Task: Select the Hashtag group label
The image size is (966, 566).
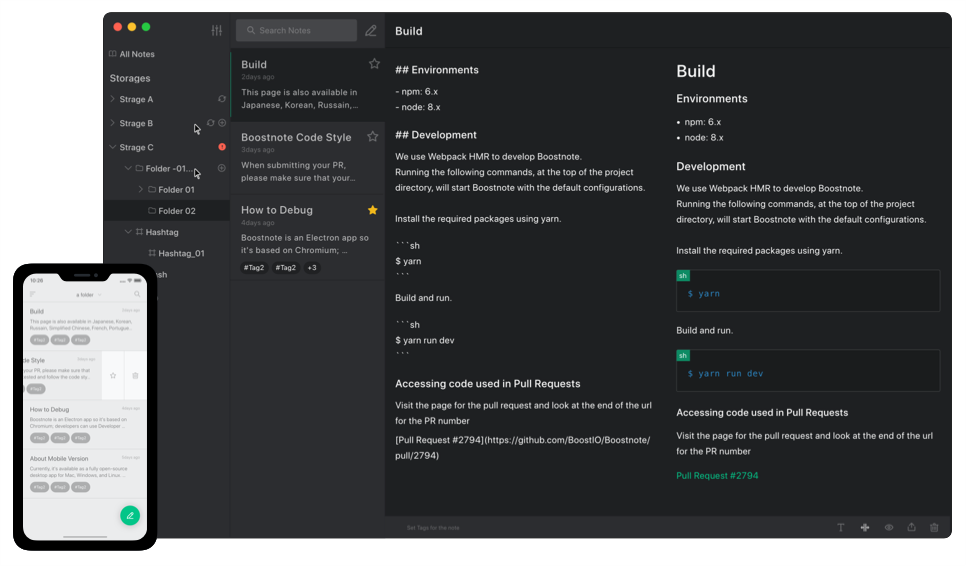Action: 162,232
